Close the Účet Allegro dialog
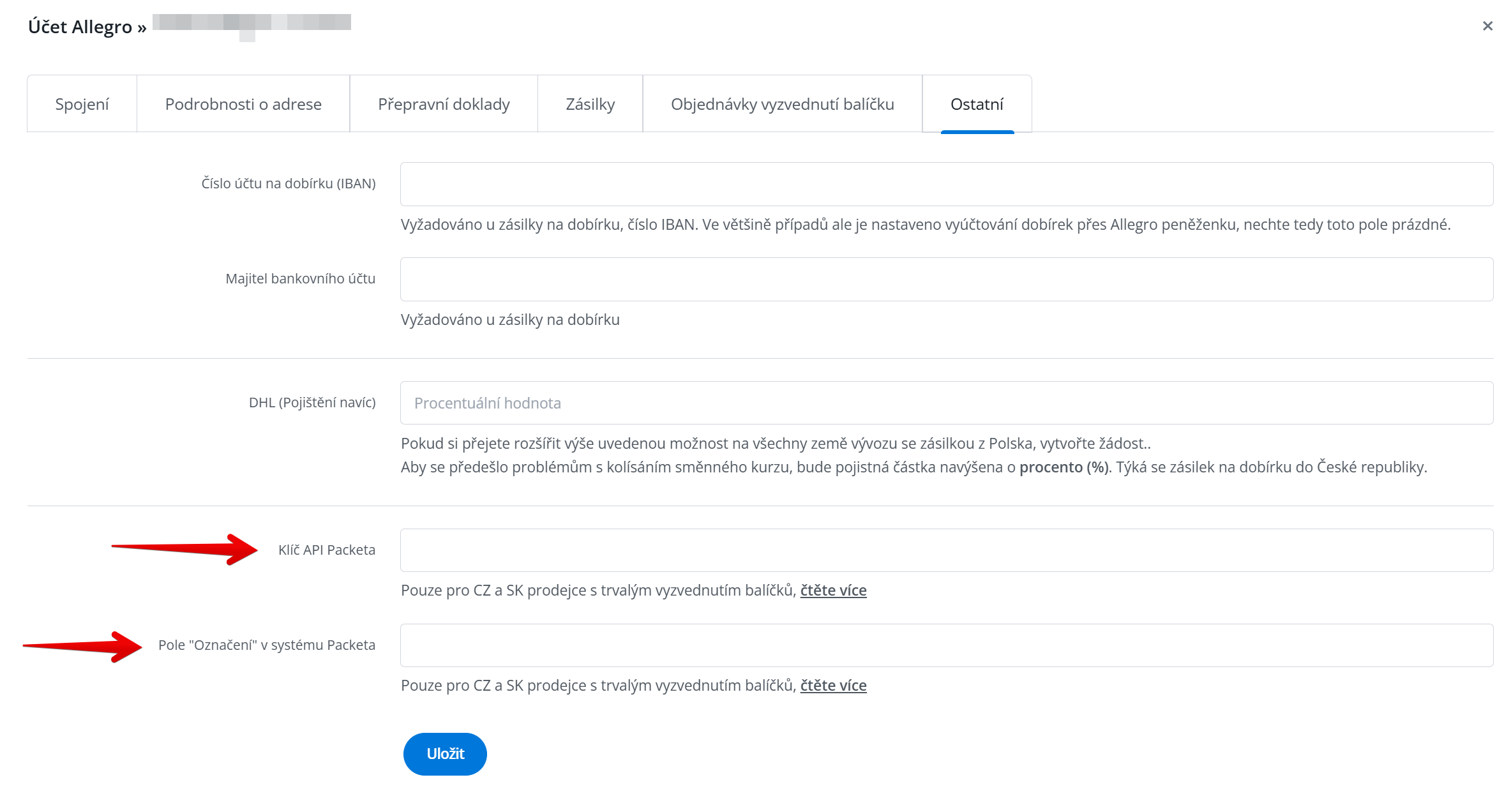 [1487, 26]
